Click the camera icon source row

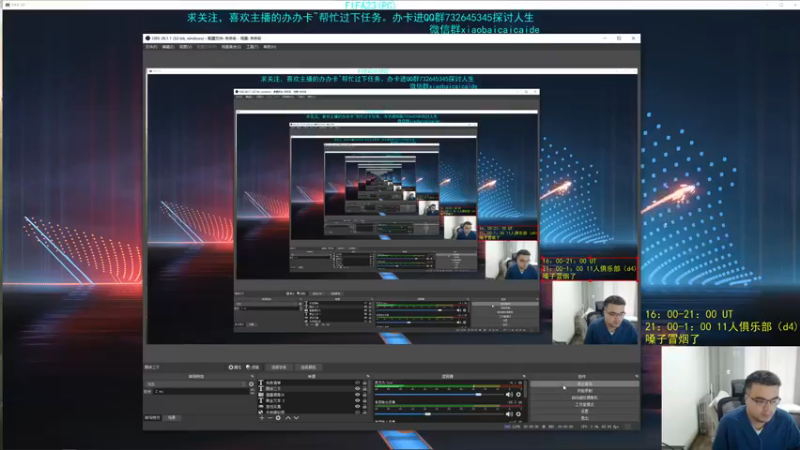(x=261, y=394)
